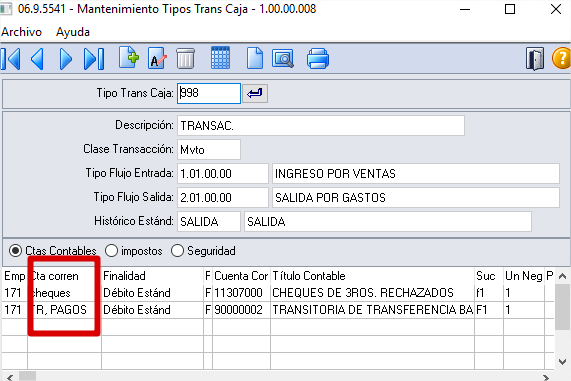Select cell 90000002 in the grid
The height and width of the screenshot is (381, 571).
tap(241, 310)
